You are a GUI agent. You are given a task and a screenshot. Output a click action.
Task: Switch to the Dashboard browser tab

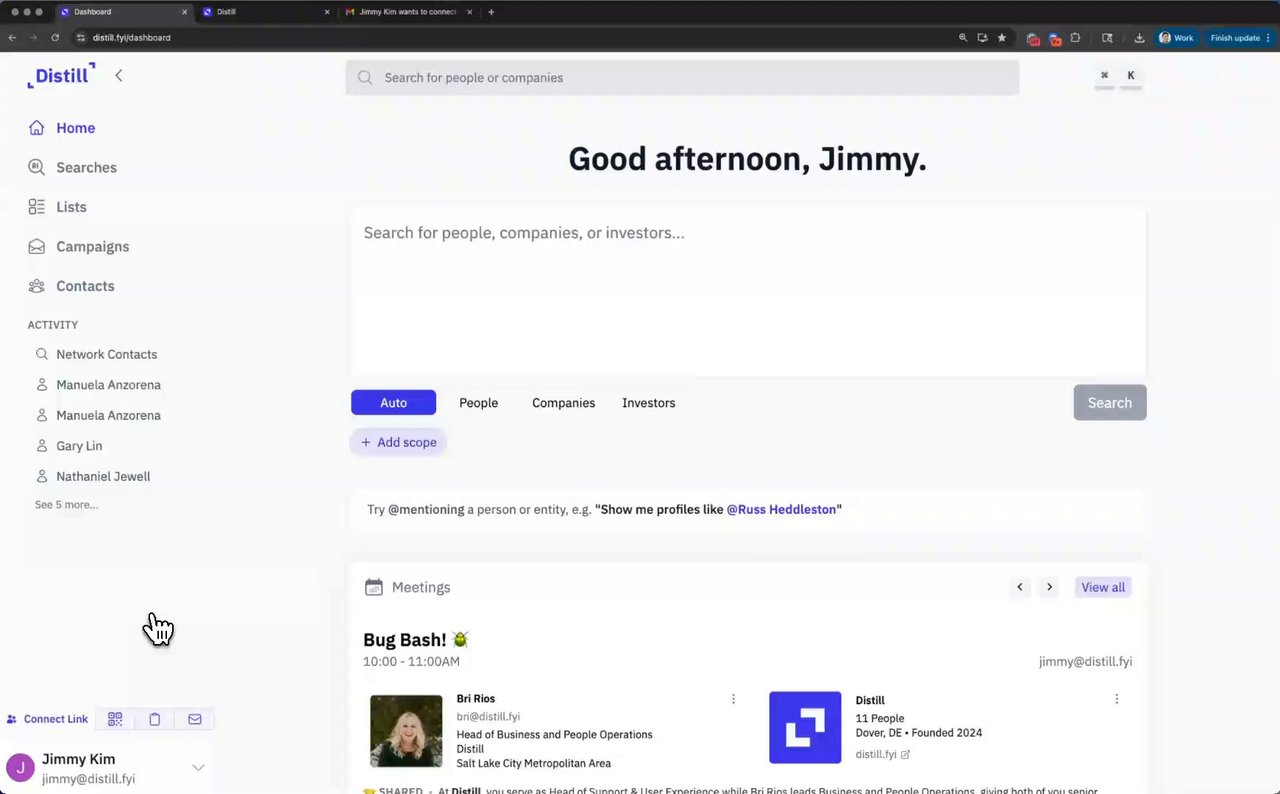tap(125, 12)
